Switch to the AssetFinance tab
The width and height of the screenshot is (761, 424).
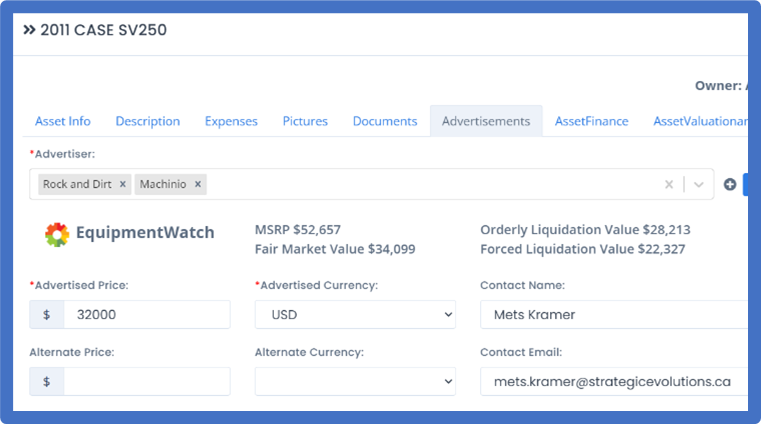coord(592,121)
